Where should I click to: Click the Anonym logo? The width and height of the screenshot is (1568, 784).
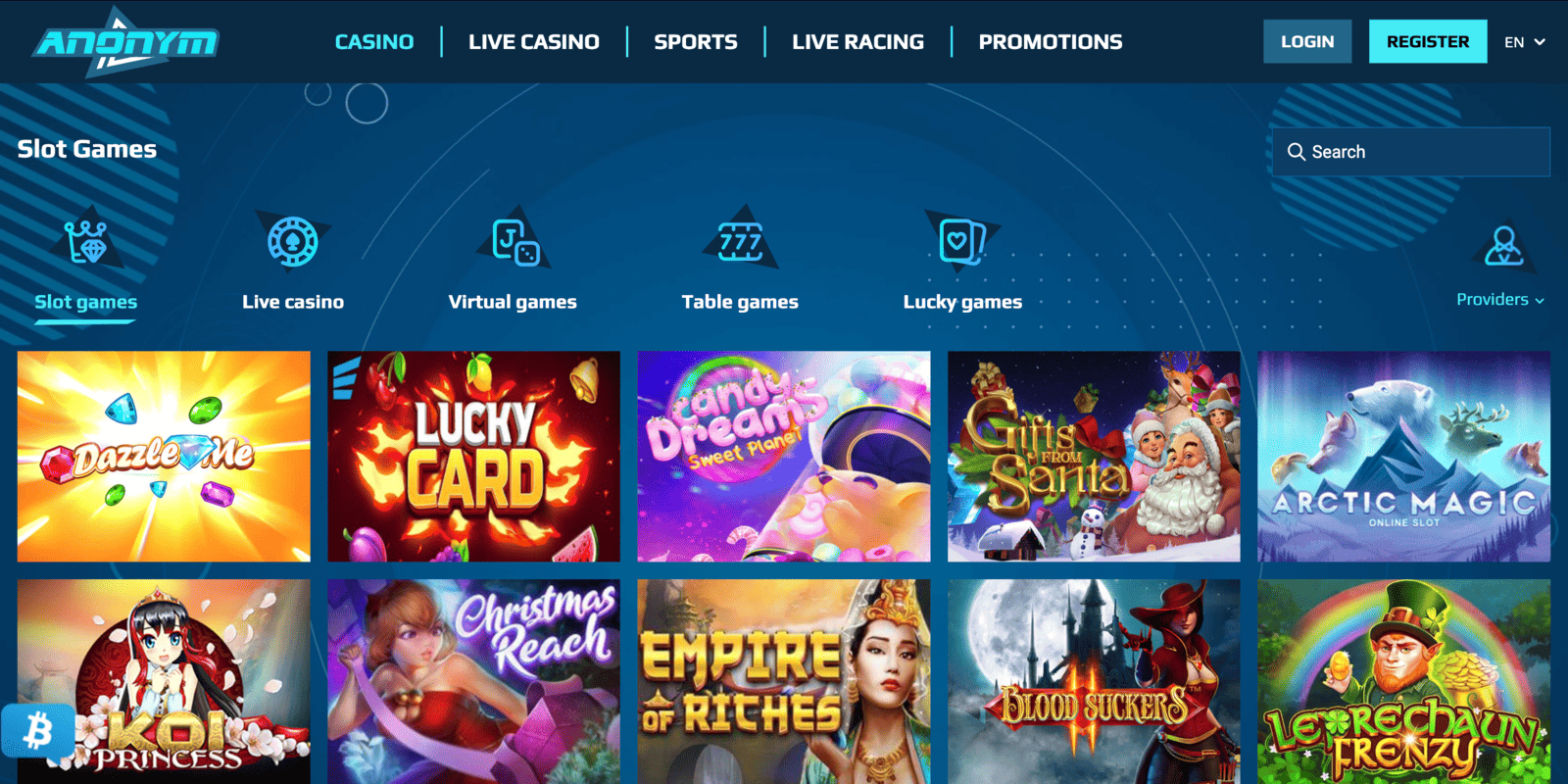(124, 42)
